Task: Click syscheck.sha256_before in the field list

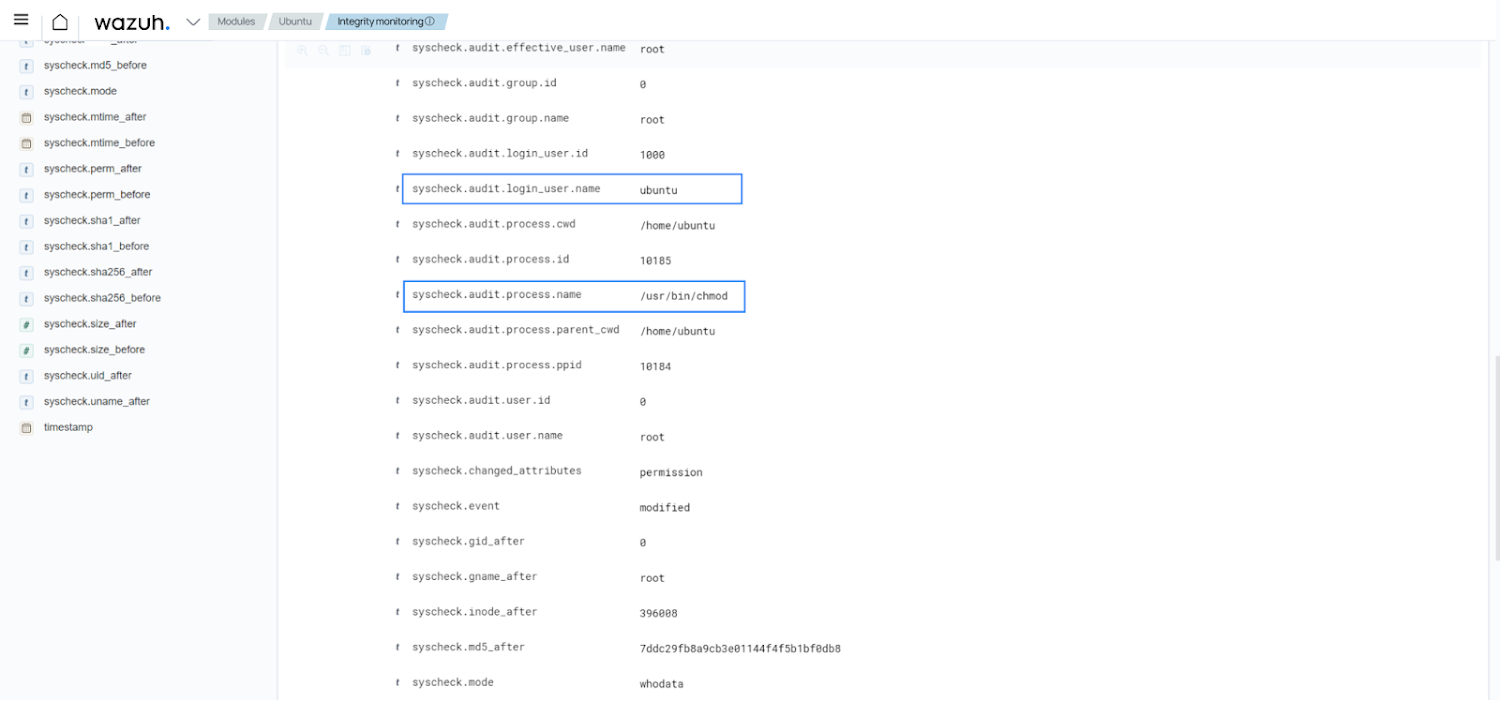Action: pyautogui.click(x=102, y=298)
